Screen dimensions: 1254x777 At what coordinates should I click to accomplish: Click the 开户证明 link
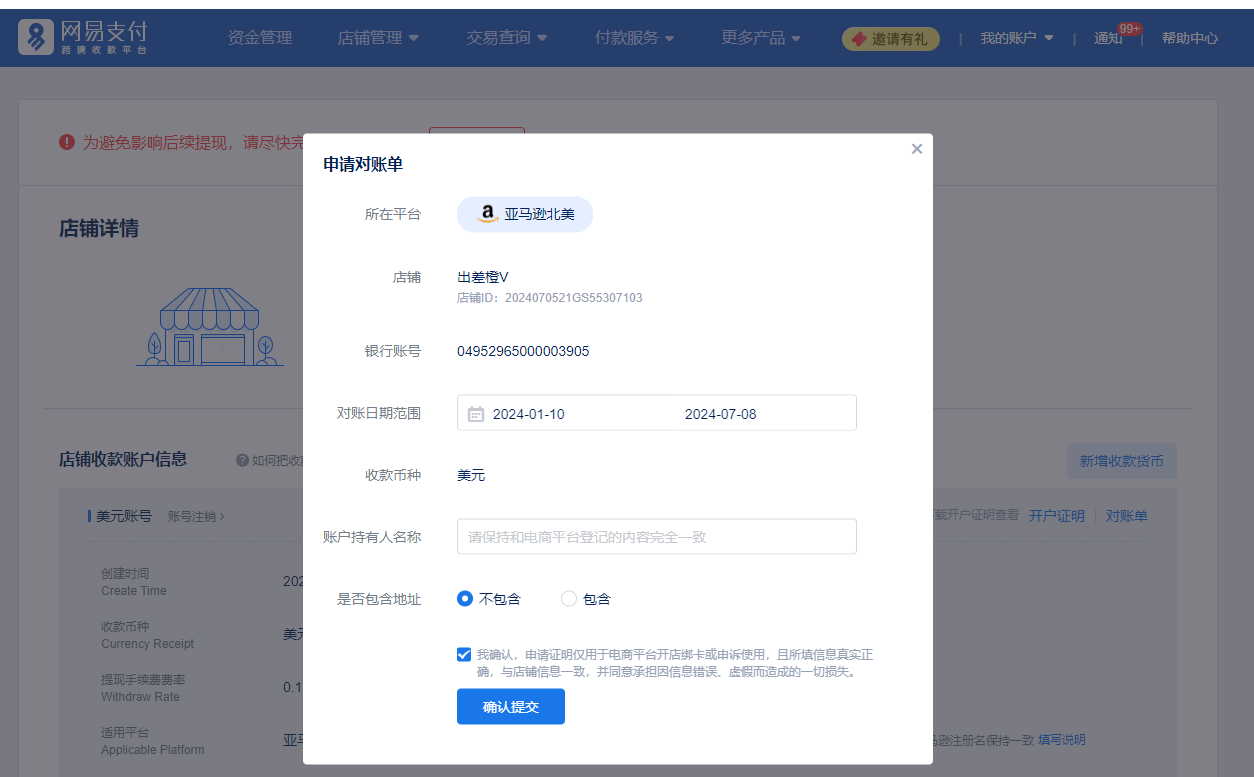pos(1056,516)
